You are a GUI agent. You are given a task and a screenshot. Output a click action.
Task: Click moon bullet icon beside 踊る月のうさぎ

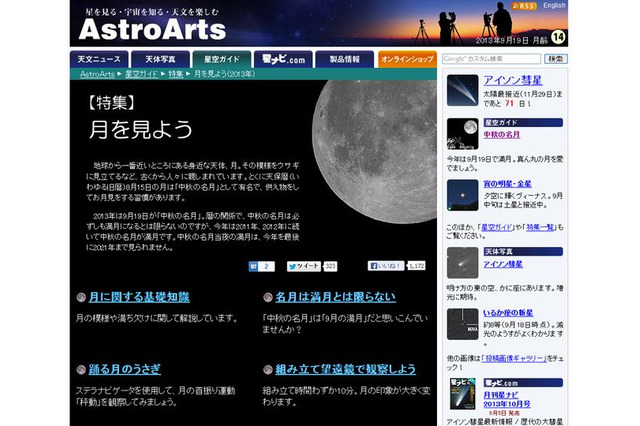pyautogui.click(x=81, y=370)
